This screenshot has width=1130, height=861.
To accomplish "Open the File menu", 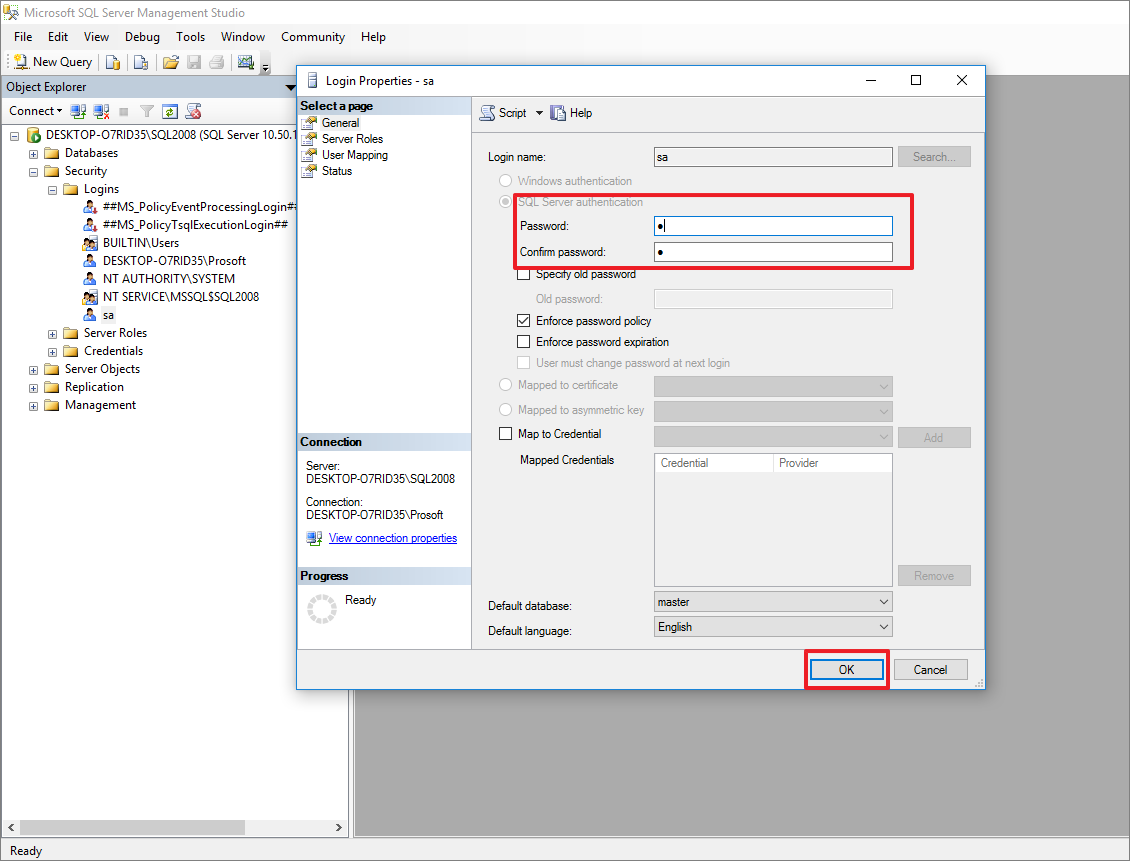I will pyautogui.click(x=23, y=37).
